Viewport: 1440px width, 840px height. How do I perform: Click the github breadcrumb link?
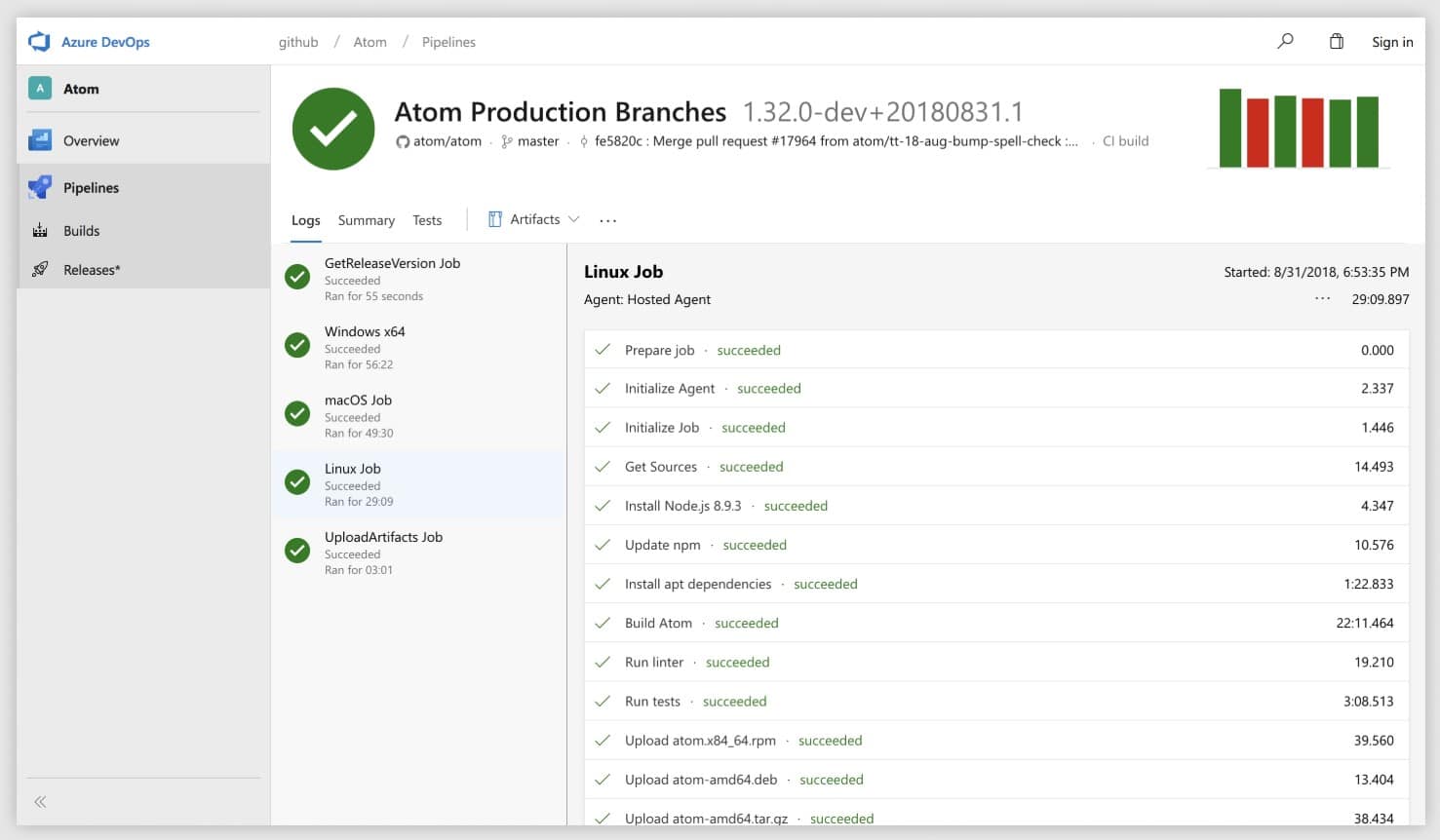coord(298,42)
